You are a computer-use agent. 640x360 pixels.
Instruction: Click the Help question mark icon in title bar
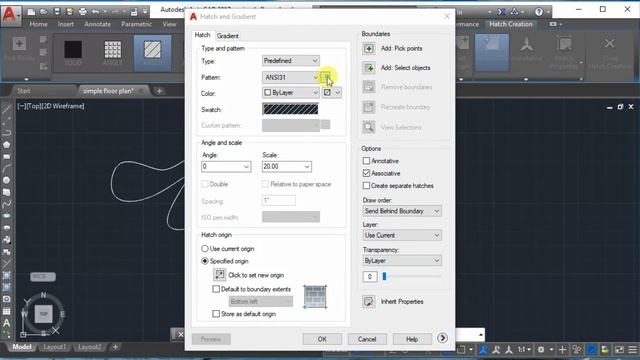(x=539, y=12)
